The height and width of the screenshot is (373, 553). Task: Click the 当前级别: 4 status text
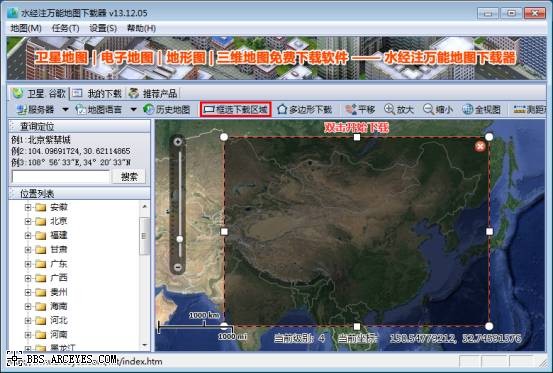pos(299,339)
